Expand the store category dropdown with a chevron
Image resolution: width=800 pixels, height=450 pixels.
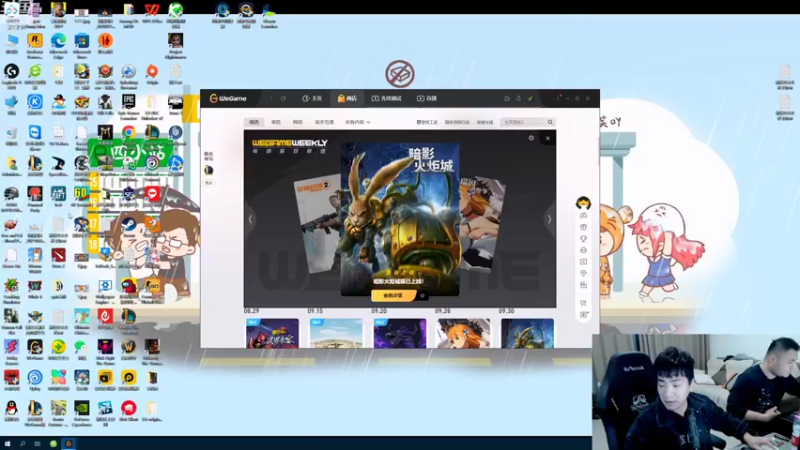(357, 122)
